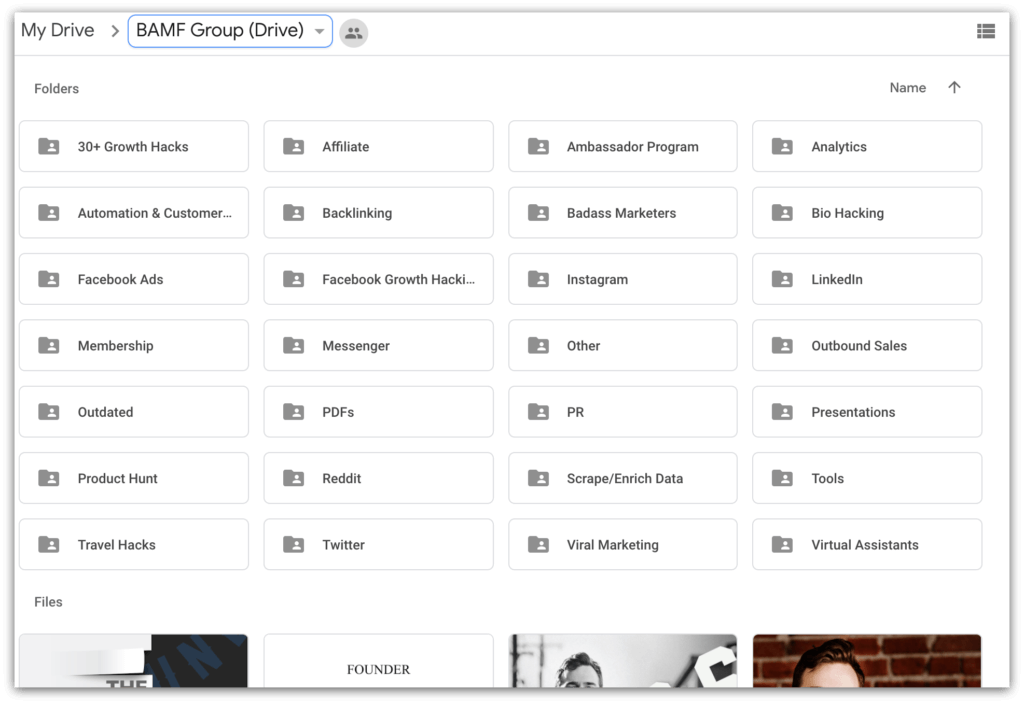The height and width of the screenshot is (704, 1024).
Task: Select the Virtual Assistants folder name
Action: tap(865, 545)
